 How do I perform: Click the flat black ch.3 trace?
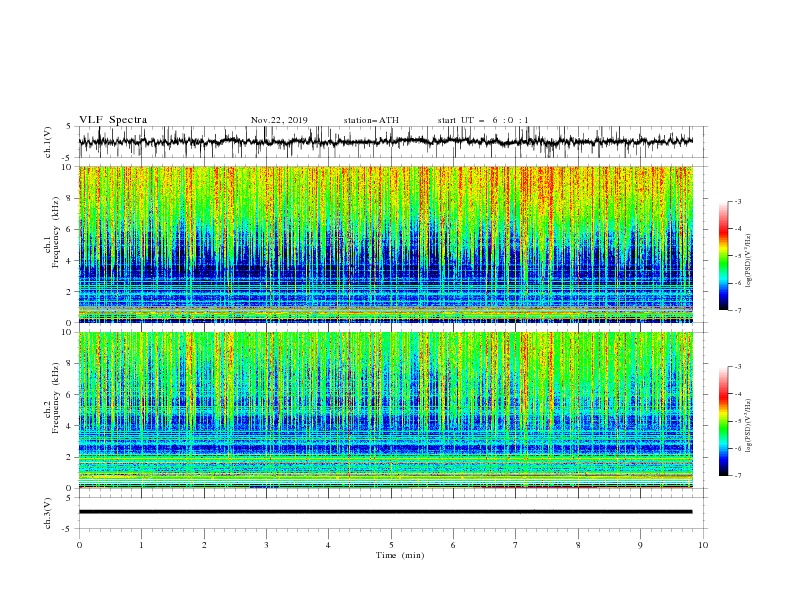386,512
